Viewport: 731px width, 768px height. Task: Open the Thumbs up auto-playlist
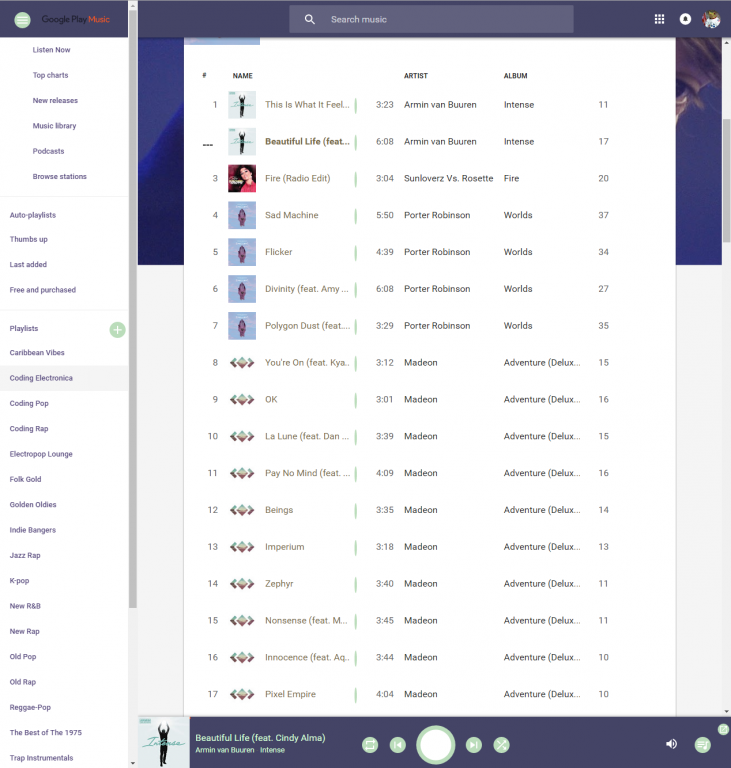[28, 239]
